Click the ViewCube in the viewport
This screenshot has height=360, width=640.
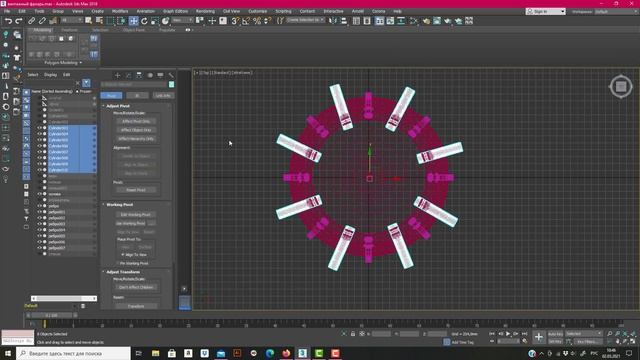click(x=621, y=87)
